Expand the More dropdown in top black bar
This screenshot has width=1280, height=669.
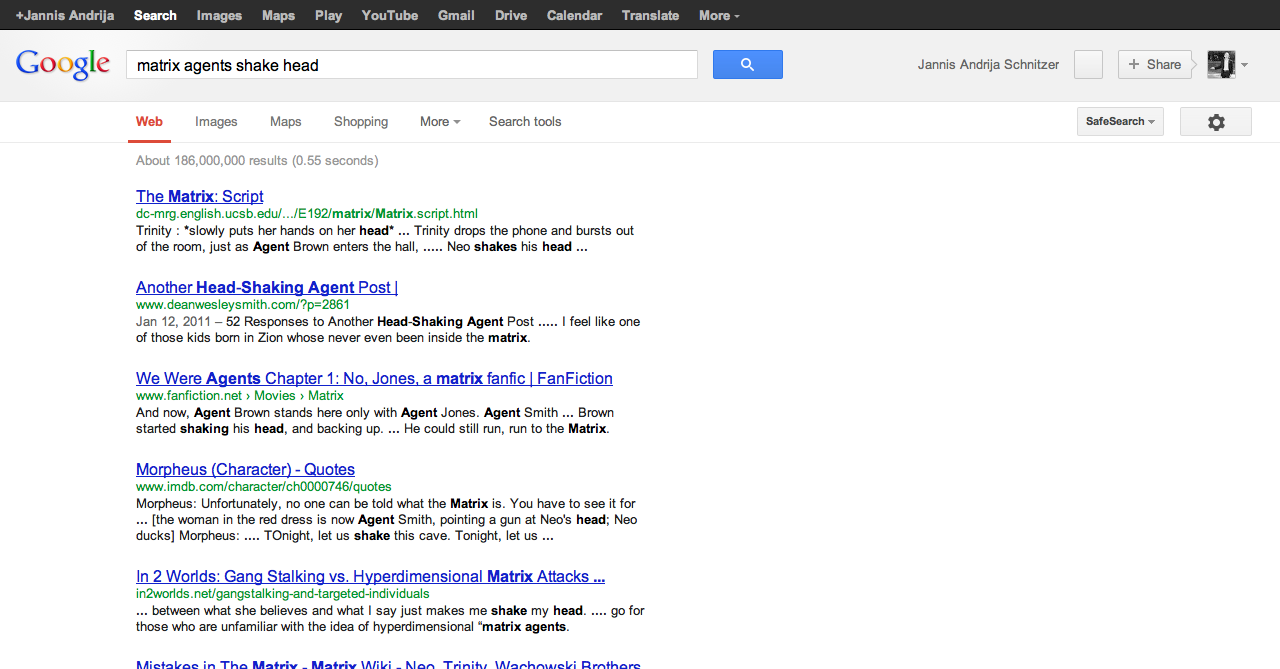pos(719,15)
